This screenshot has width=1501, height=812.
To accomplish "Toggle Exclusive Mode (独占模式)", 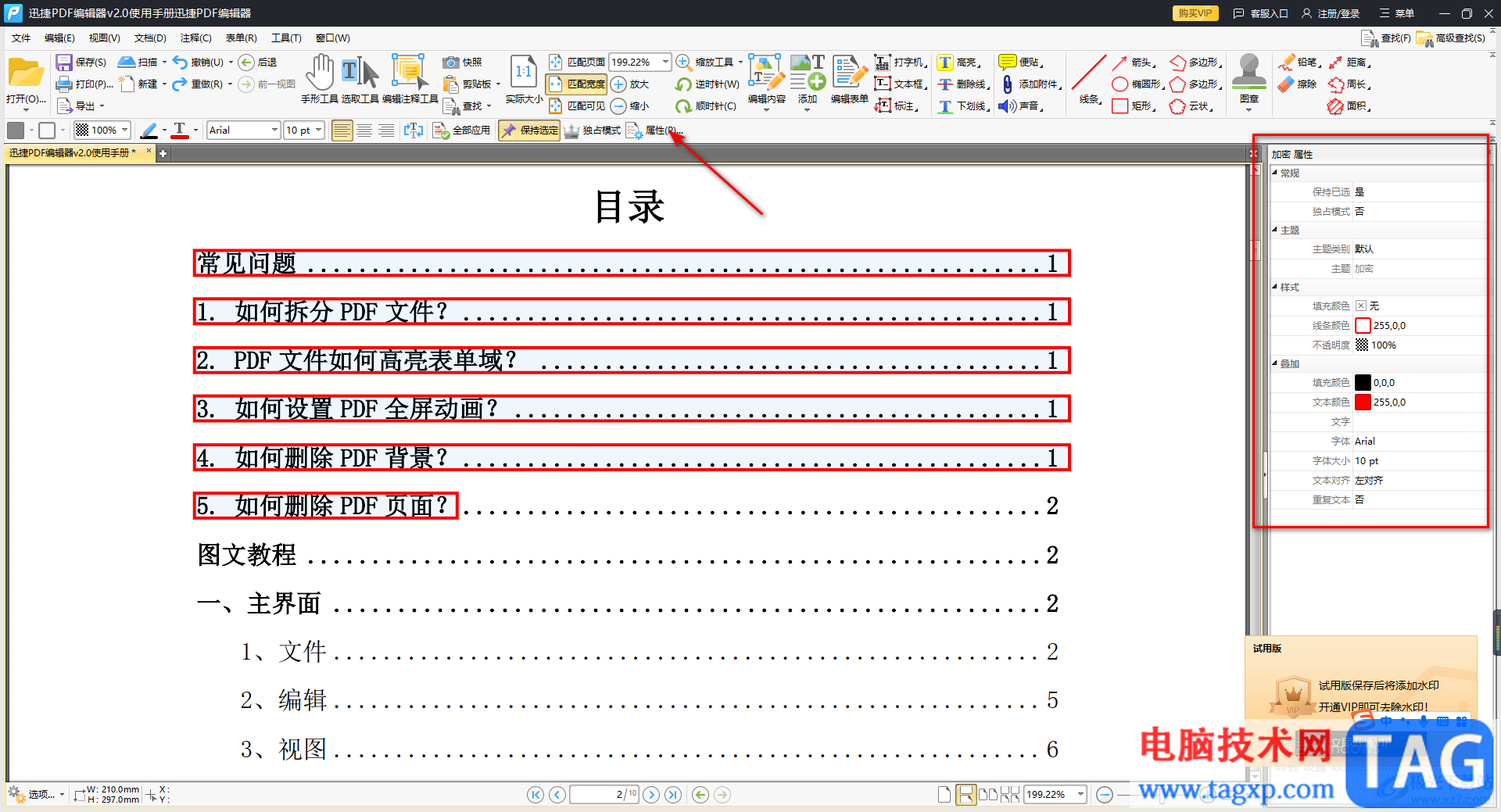I will click(593, 131).
